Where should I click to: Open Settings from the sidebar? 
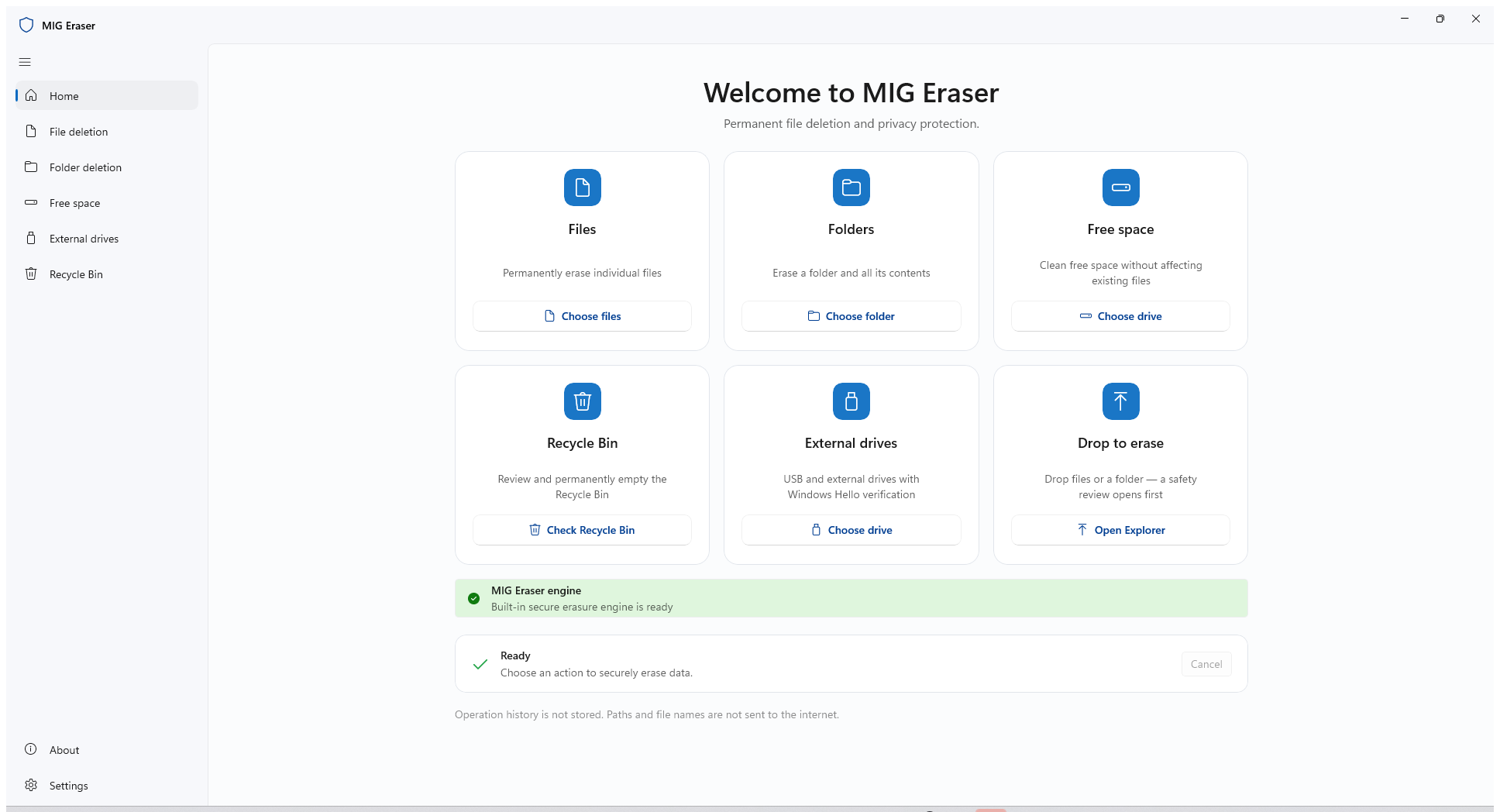(x=107, y=786)
